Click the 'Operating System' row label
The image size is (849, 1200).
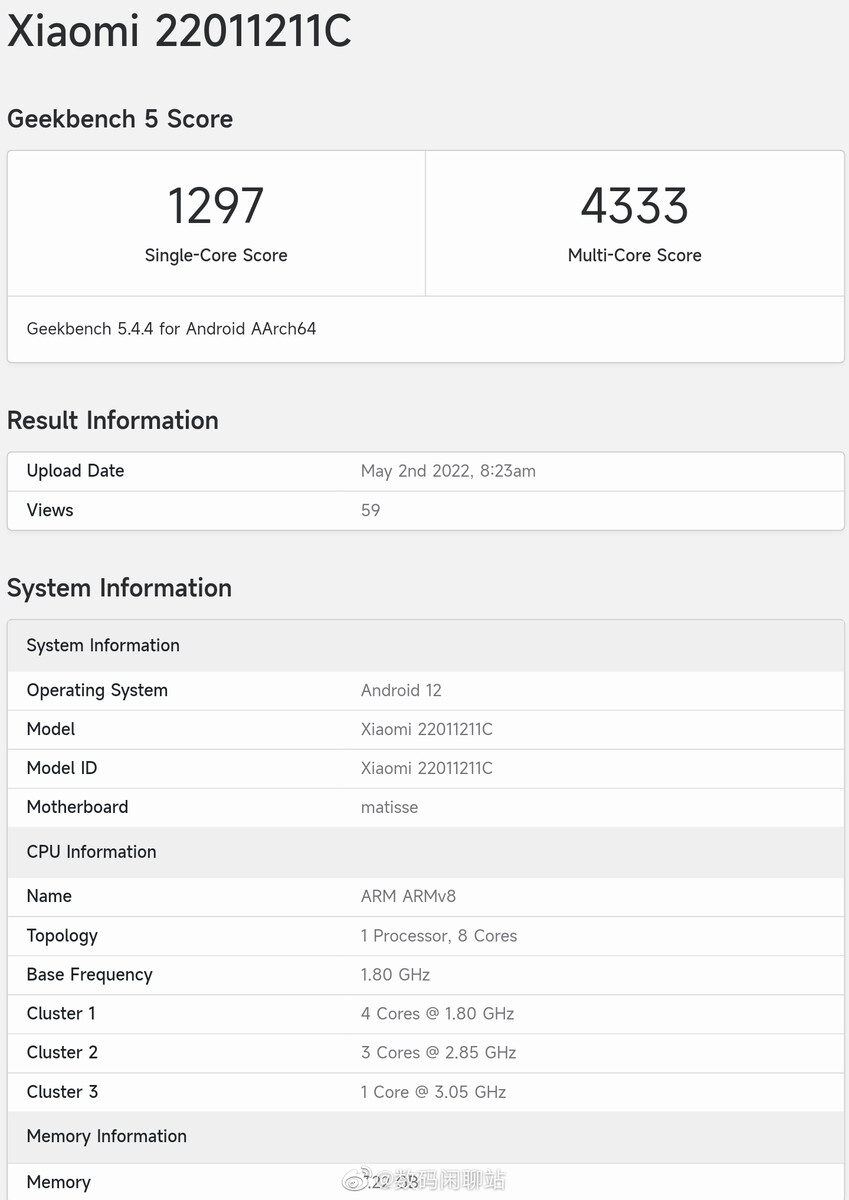point(97,691)
